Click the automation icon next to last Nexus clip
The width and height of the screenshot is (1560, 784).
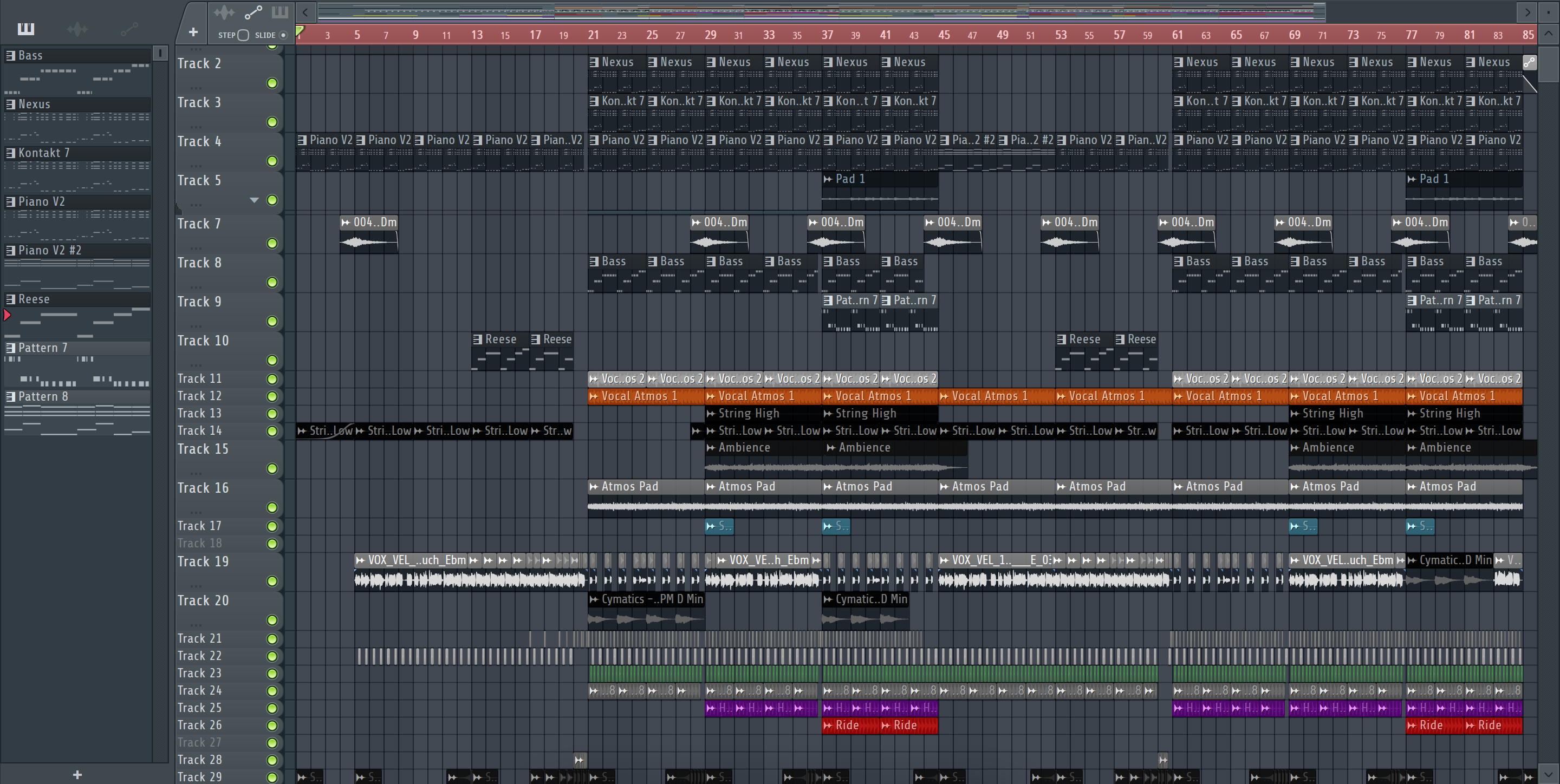pos(1529,62)
